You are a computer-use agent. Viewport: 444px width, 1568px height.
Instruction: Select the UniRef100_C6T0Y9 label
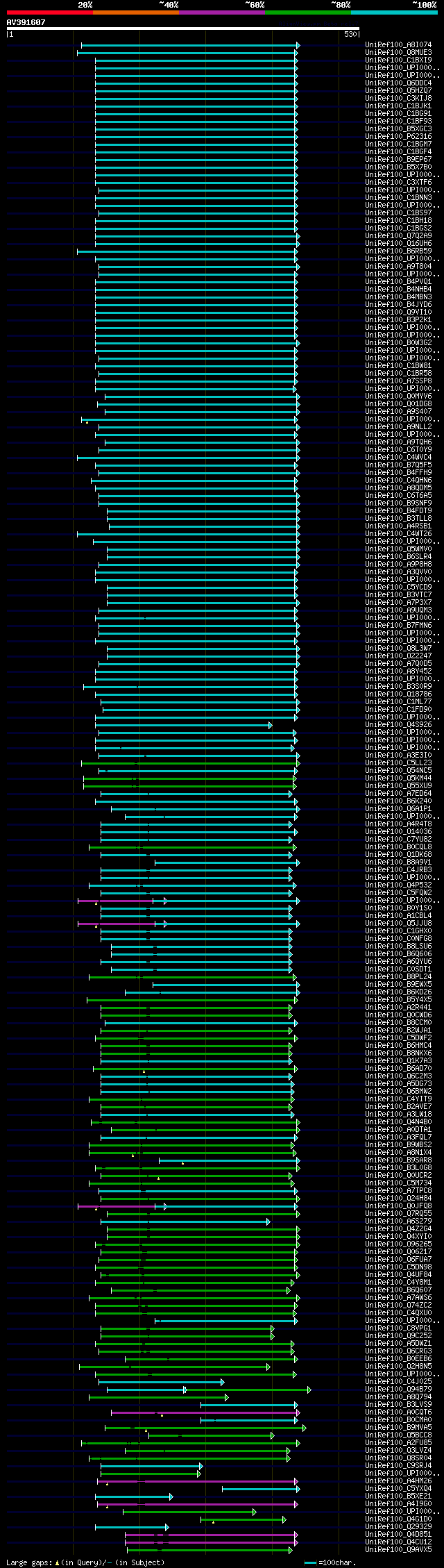[398, 449]
